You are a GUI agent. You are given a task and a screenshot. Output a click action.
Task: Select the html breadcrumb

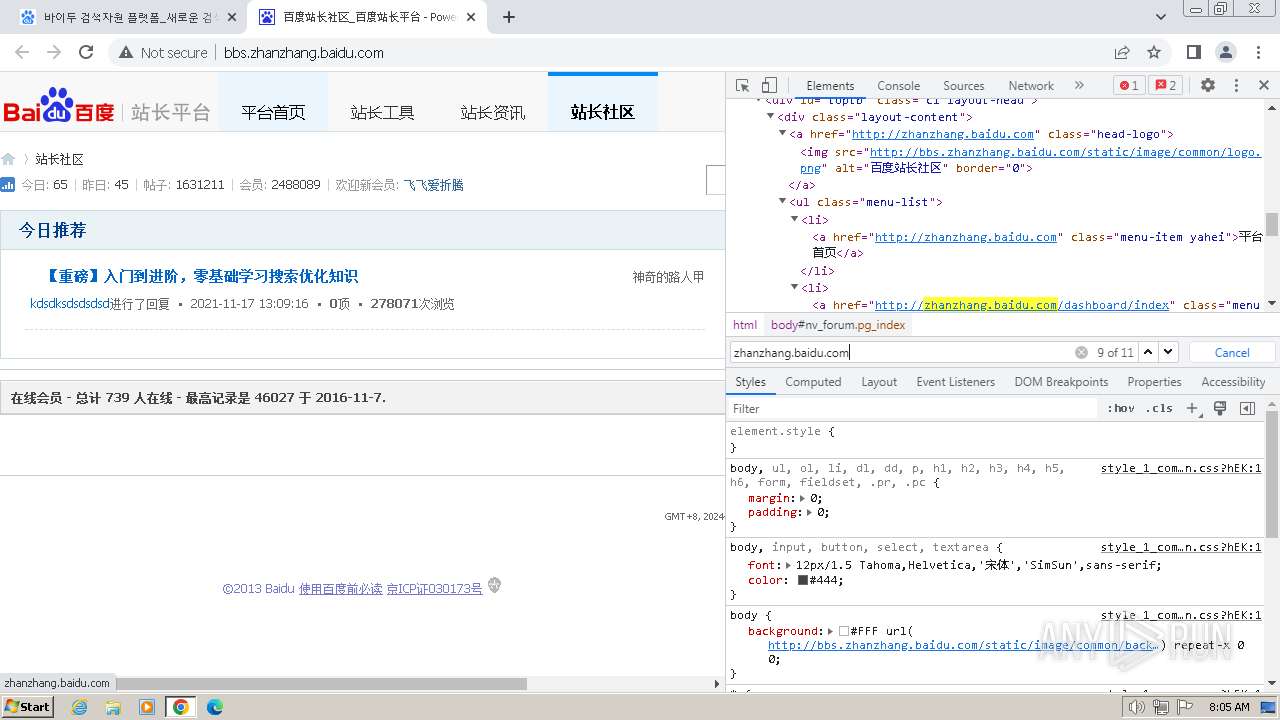tap(745, 325)
